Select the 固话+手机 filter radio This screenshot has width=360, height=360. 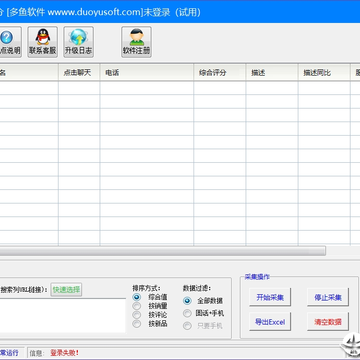pyautogui.click(x=187, y=313)
